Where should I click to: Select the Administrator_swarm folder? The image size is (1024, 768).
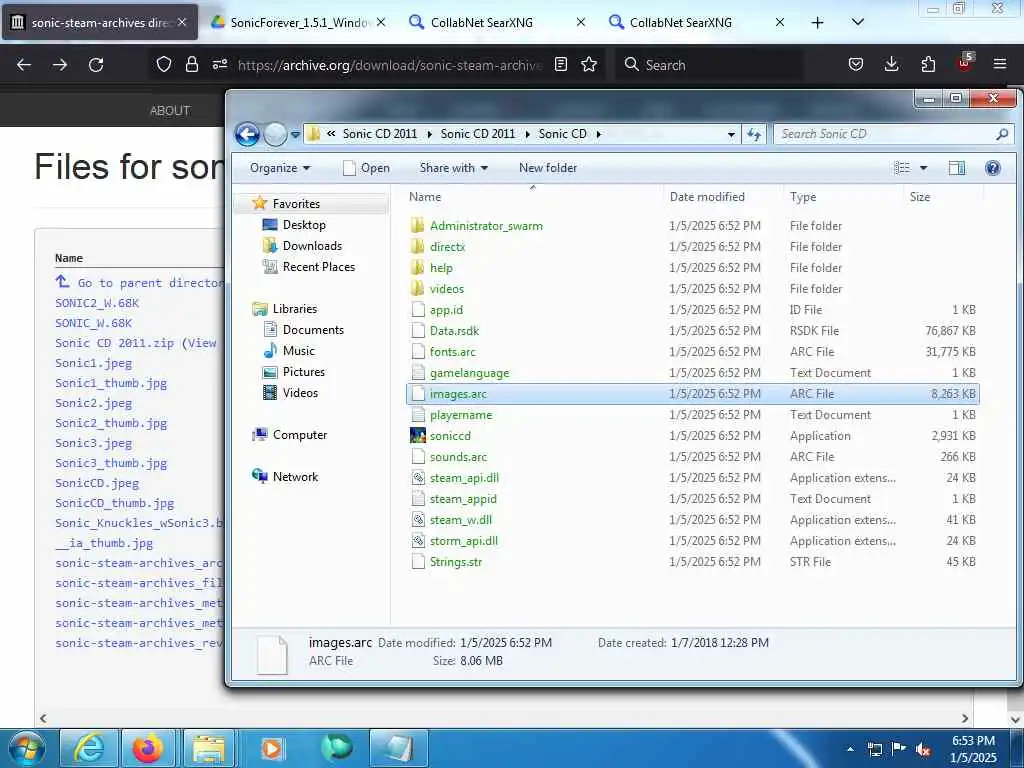[x=486, y=226]
